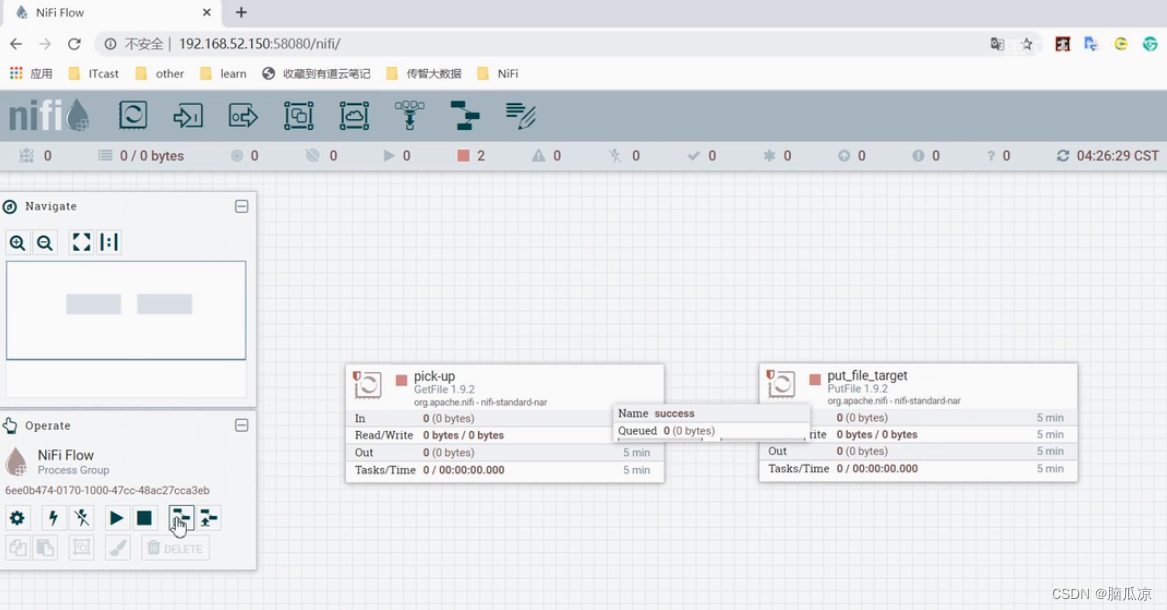Go back in browser history
Image resolution: width=1167 pixels, height=610 pixels.
tap(16, 44)
